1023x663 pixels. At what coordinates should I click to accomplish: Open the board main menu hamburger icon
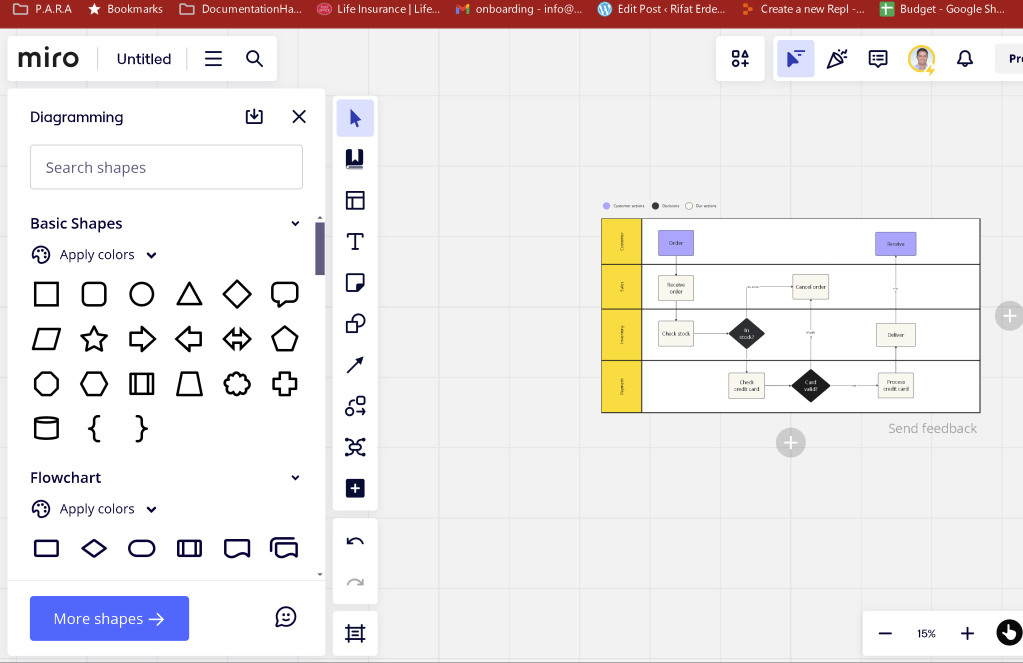(213, 59)
